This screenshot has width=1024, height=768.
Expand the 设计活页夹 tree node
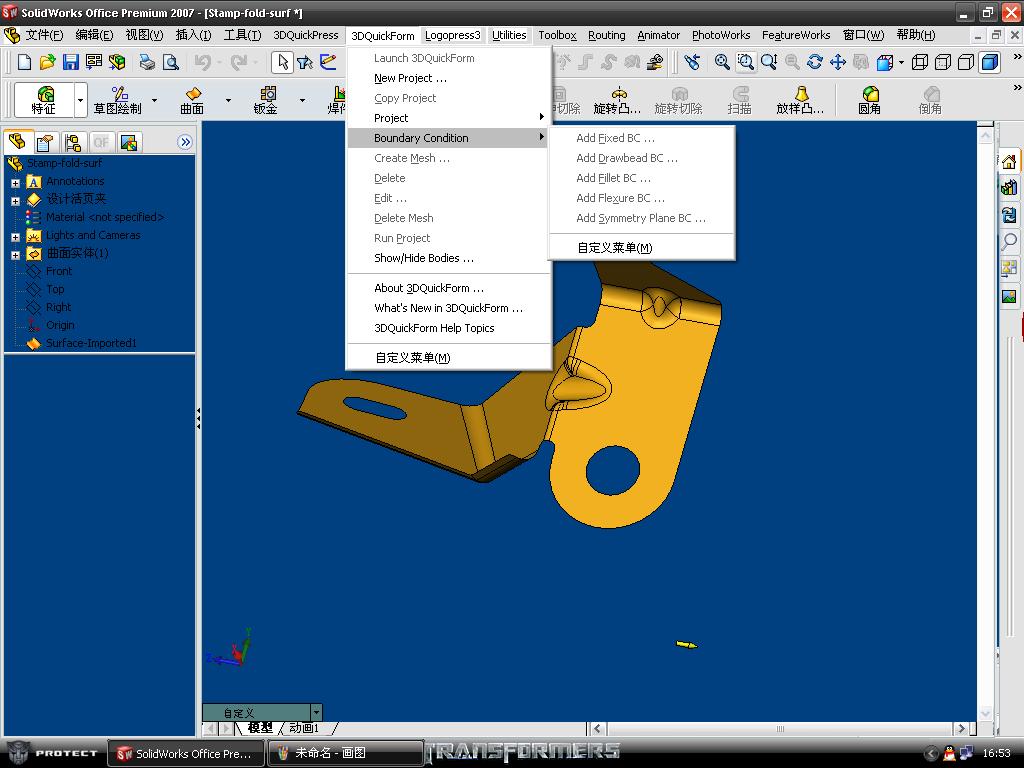(16, 200)
